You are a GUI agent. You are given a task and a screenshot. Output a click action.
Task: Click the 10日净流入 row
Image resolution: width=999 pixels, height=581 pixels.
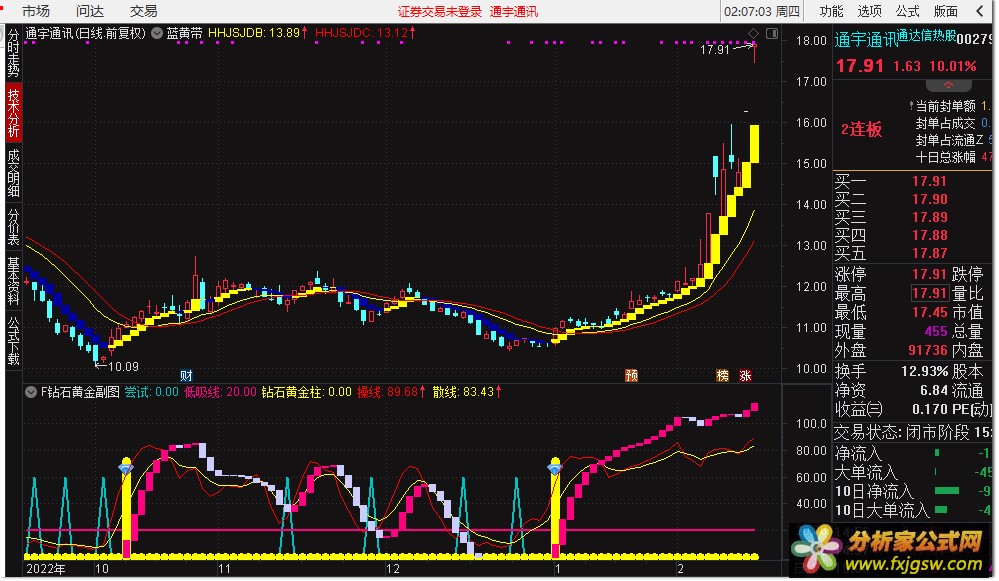pyautogui.click(x=913, y=491)
